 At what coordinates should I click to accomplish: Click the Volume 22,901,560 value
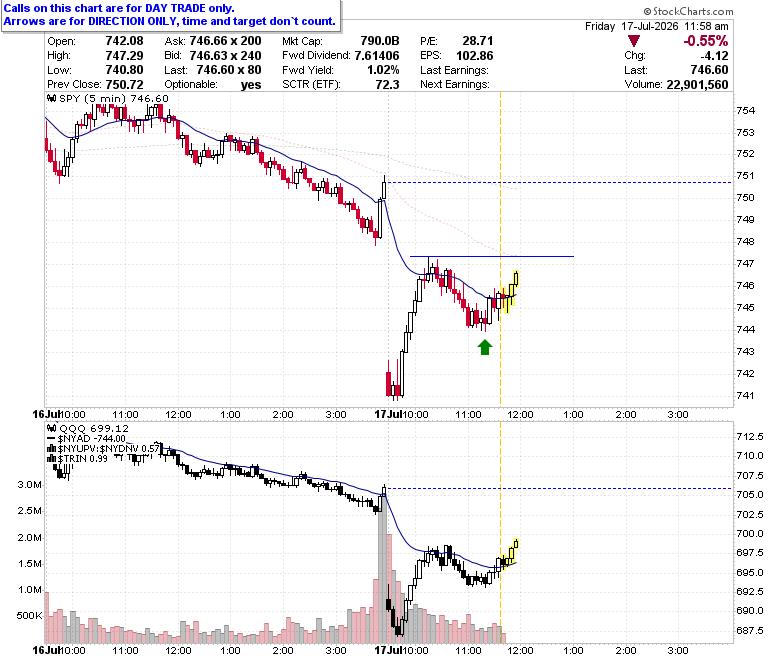coord(697,85)
